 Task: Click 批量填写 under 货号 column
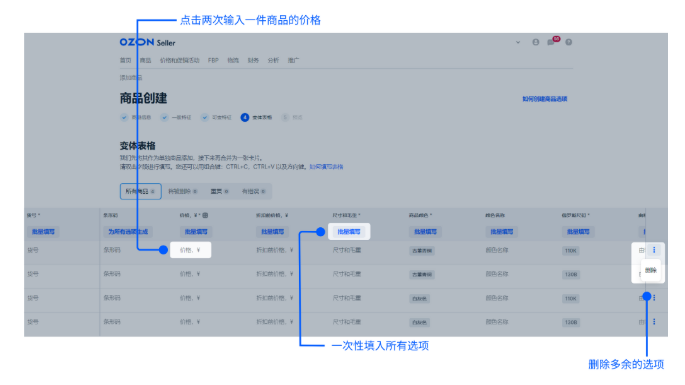point(43,232)
